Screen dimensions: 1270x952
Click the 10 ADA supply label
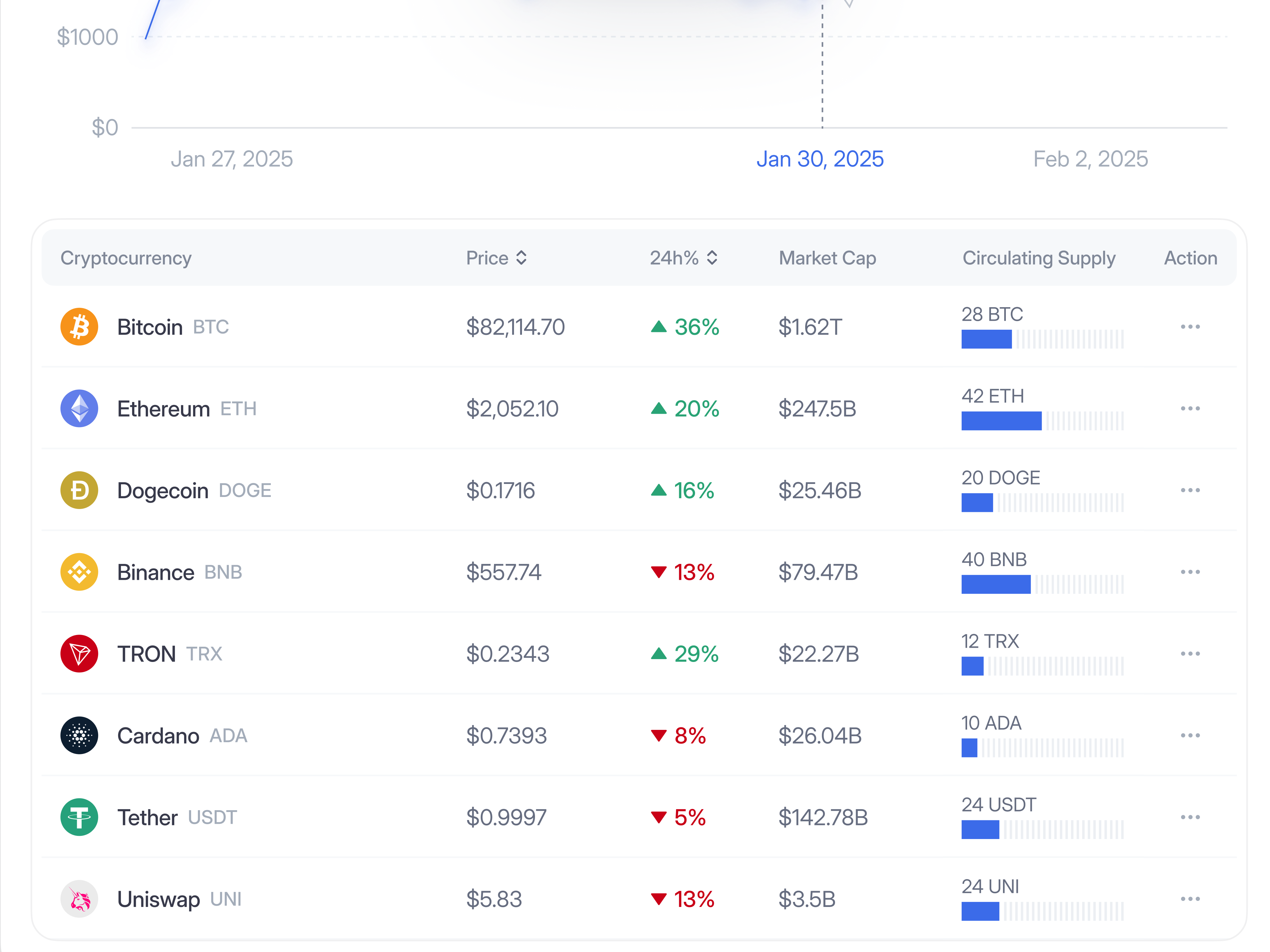pyautogui.click(x=992, y=723)
